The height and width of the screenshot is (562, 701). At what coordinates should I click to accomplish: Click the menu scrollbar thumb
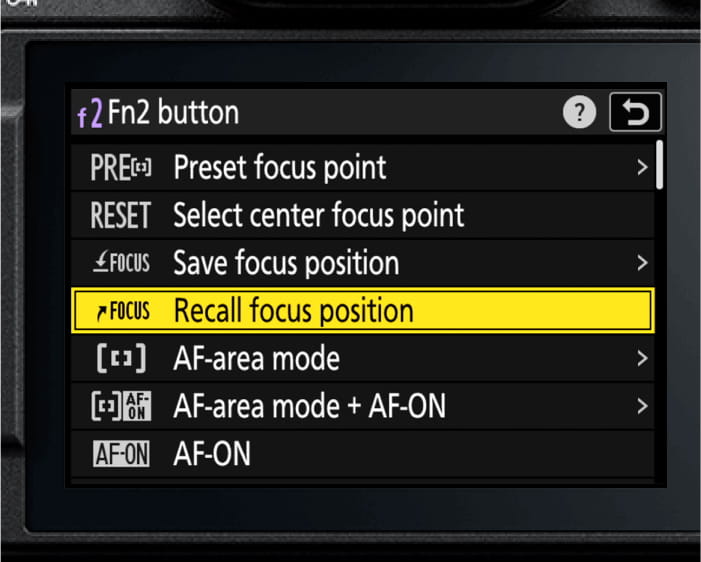(659, 165)
